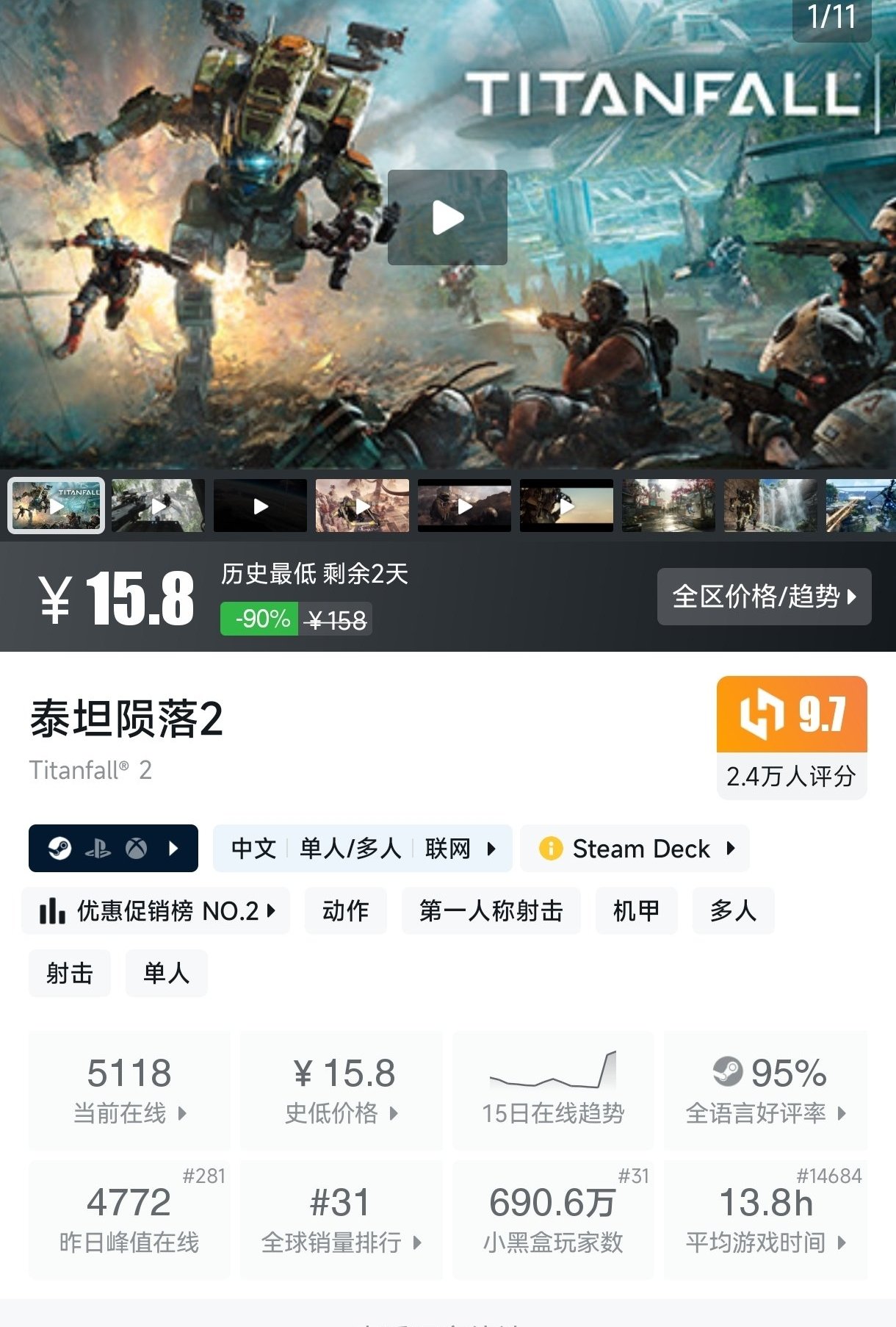Click the PlayStation platform icon
Viewport: 896px width, 1327px height.
tap(98, 849)
